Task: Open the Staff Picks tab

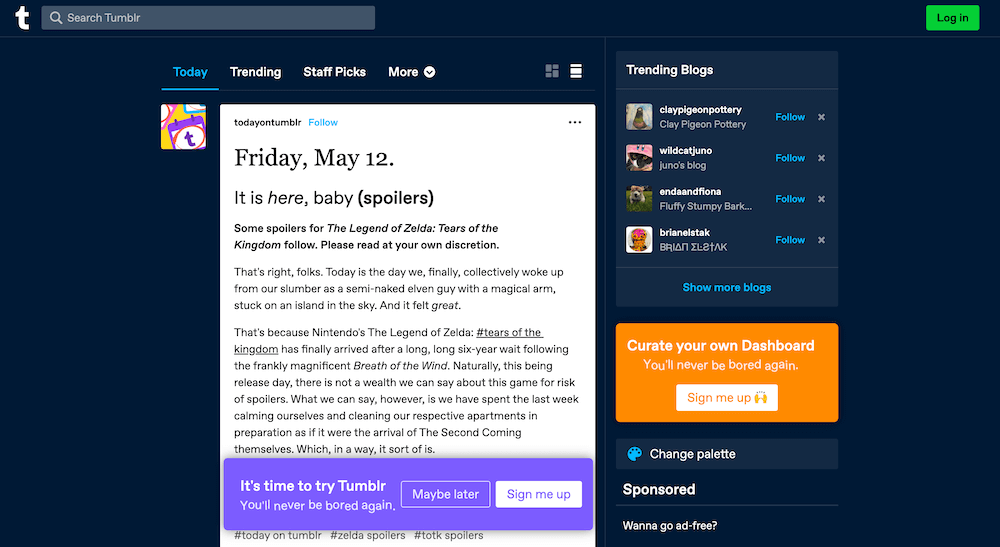Action: click(334, 72)
